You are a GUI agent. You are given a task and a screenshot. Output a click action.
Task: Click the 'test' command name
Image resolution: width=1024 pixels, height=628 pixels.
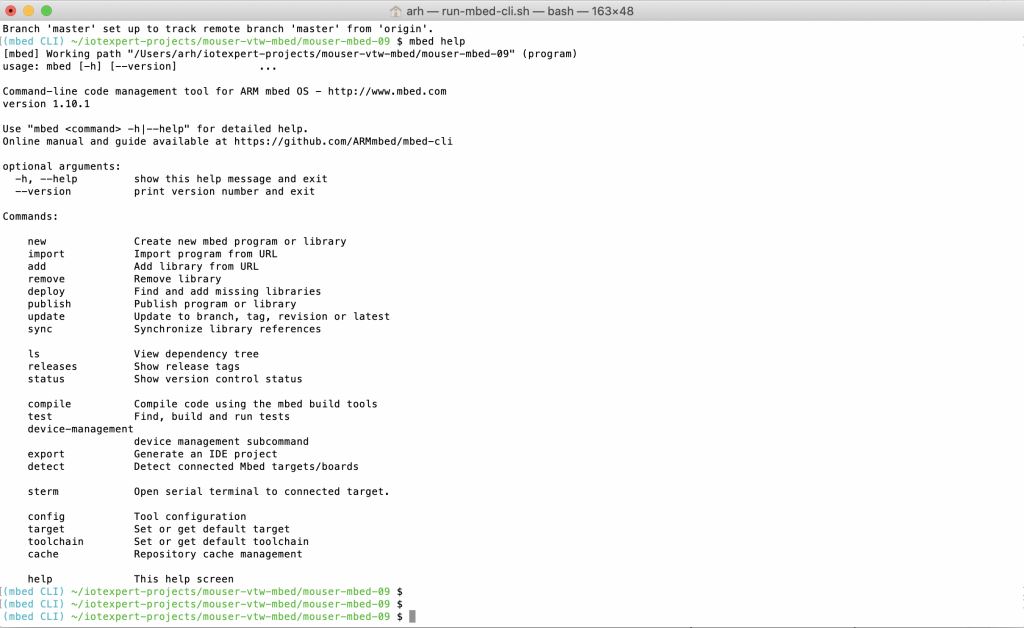tap(40, 416)
